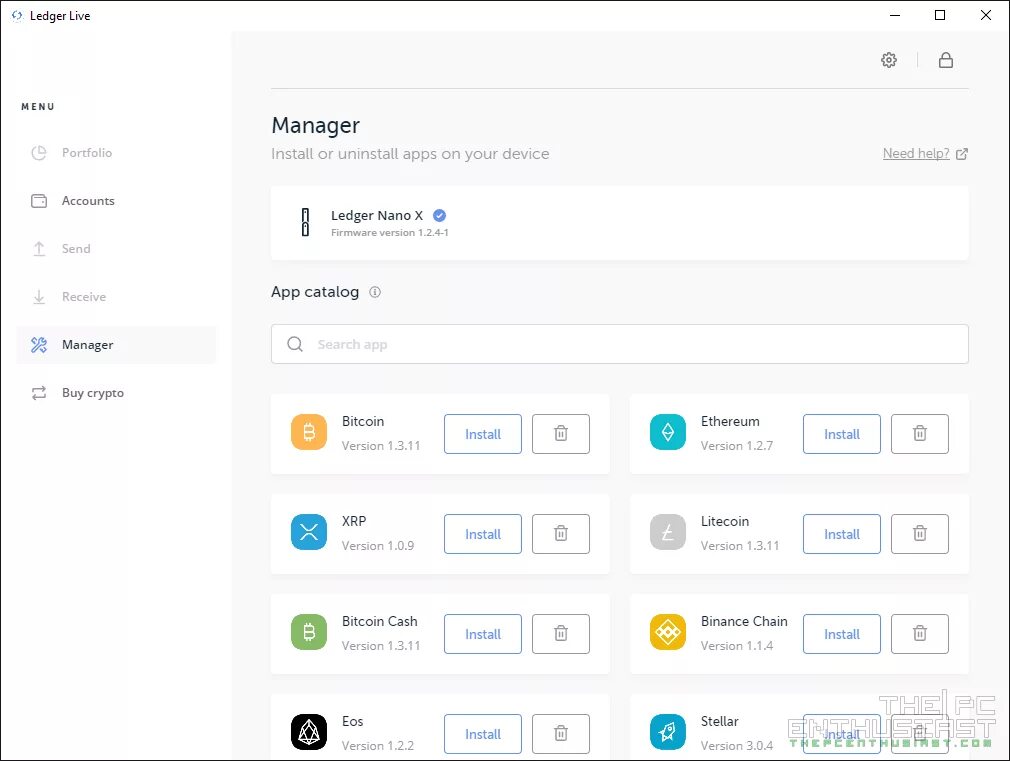Click the orange Bitcoin app icon

pyautogui.click(x=309, y=432)
